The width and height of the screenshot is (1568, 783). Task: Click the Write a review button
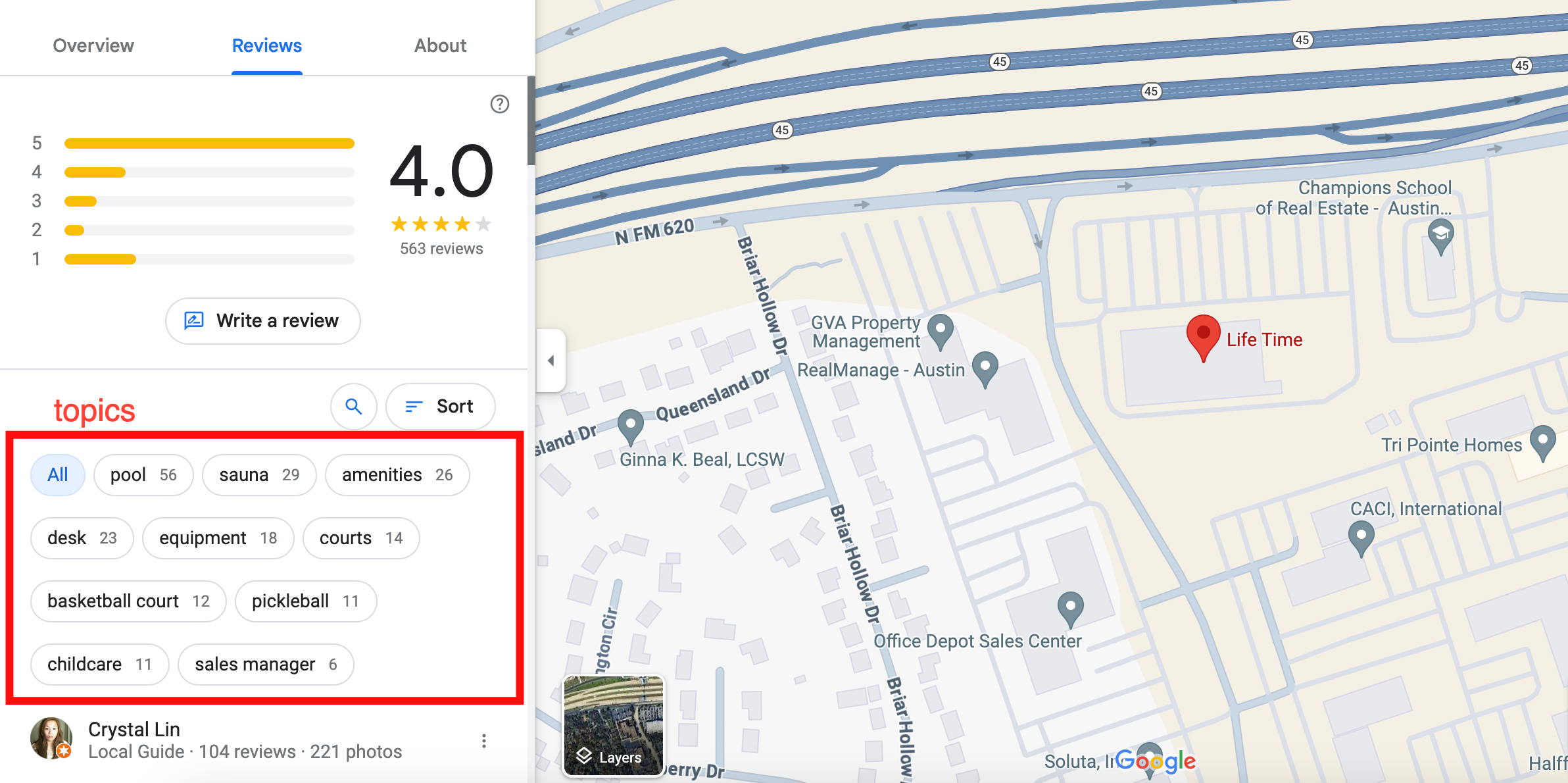pos(262,321)
